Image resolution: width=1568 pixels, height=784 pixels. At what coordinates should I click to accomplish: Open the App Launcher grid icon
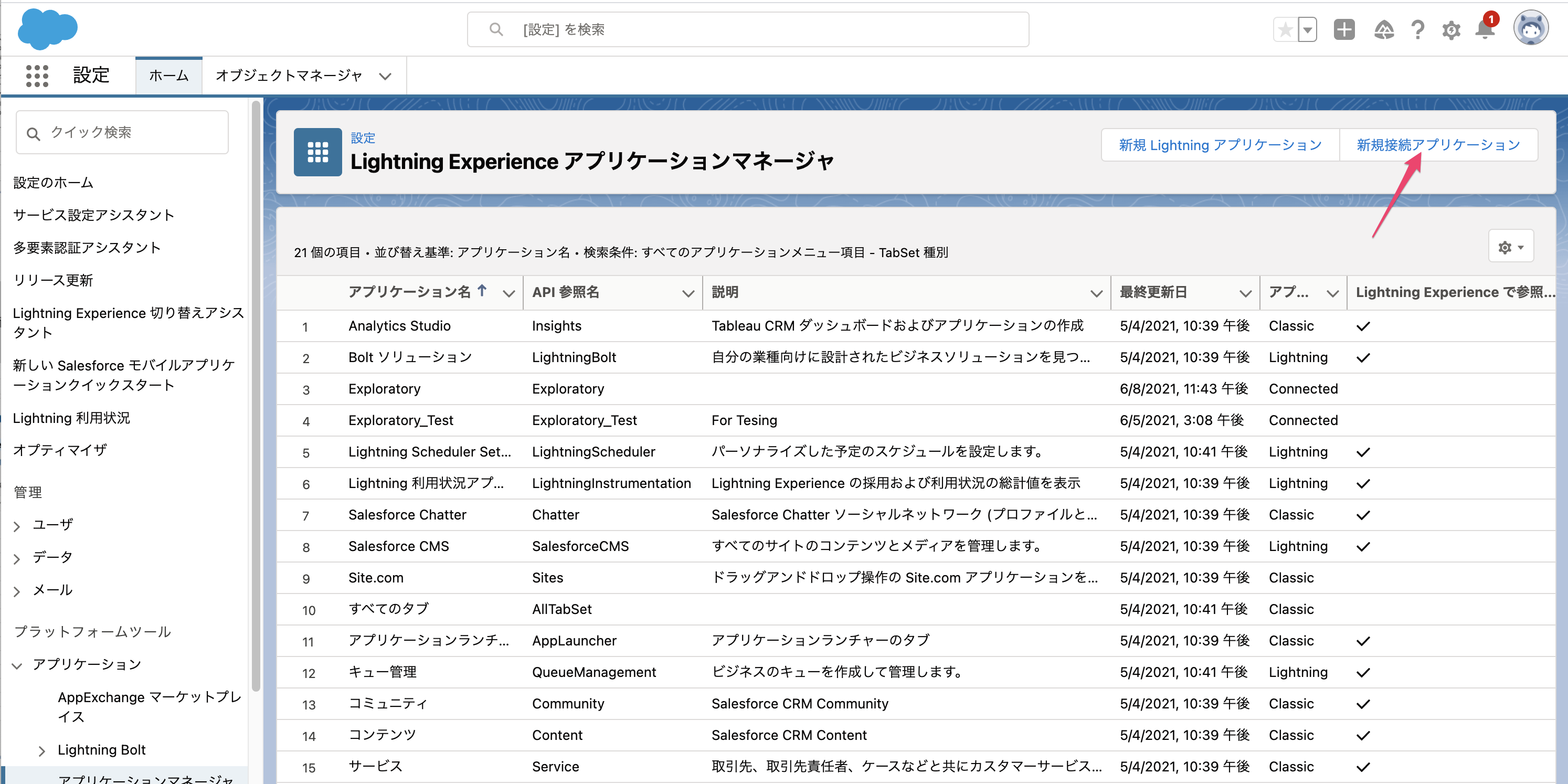37,76
